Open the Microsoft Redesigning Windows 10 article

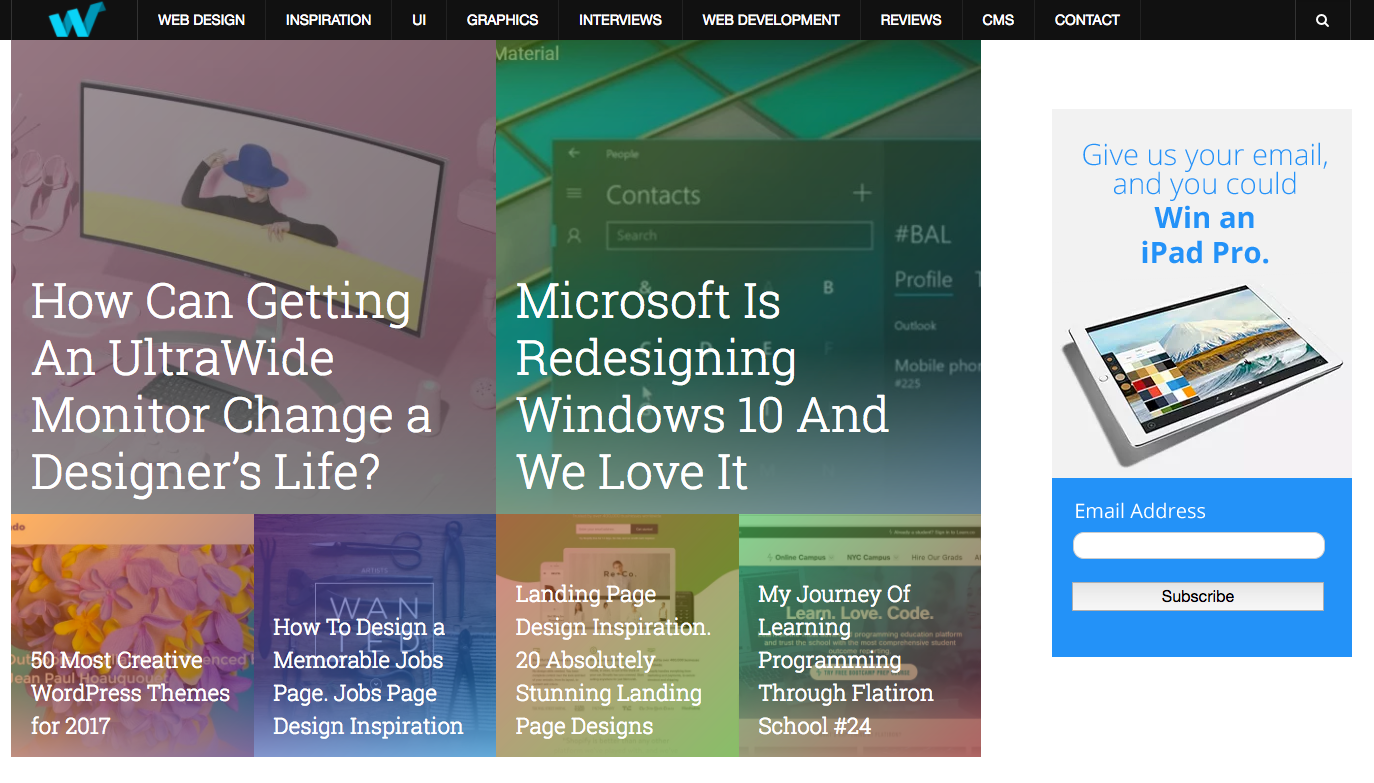(702, 387)
